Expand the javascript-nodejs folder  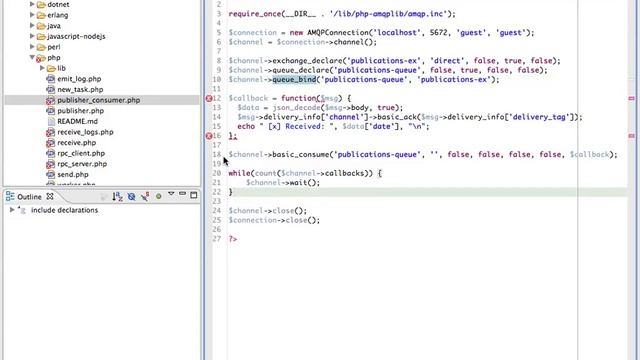click(32, 36)
